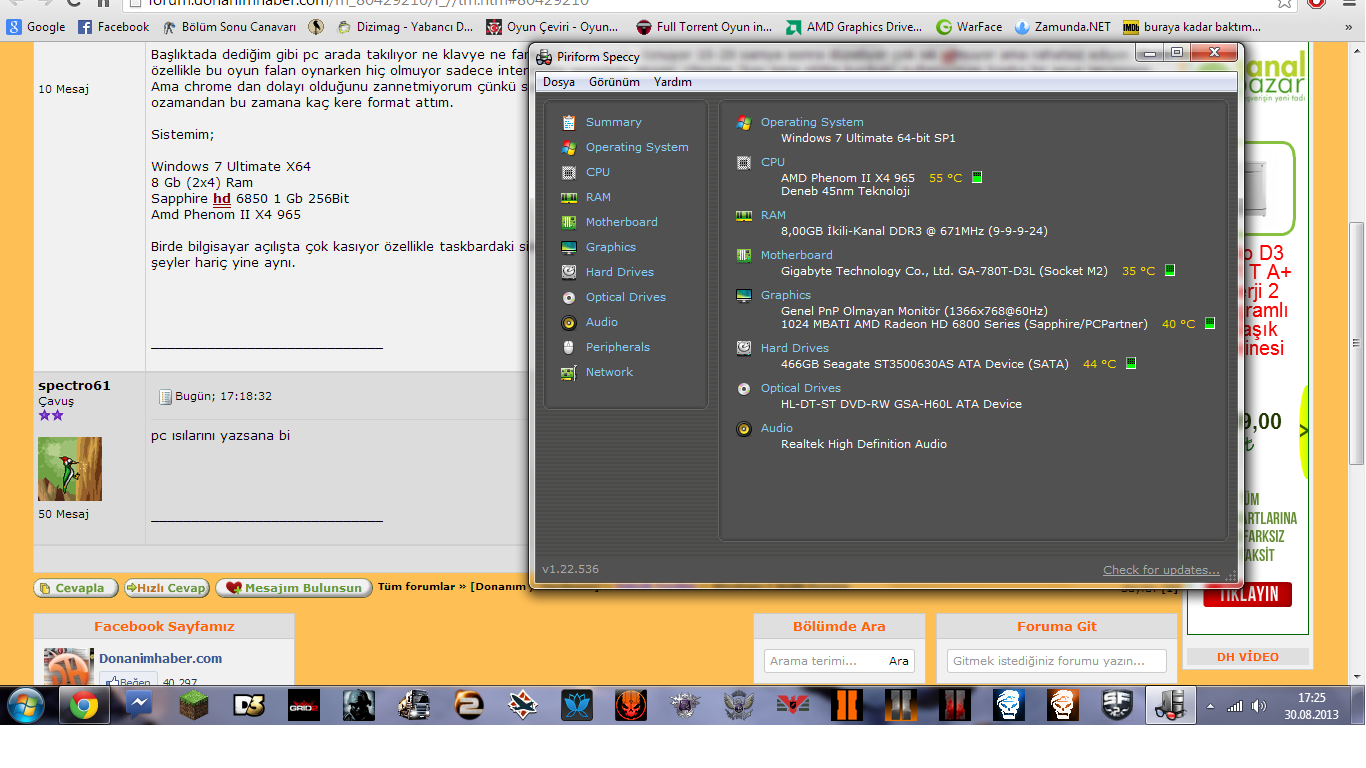The height and width of the screenshot is (768, 1366).
Task: Select the CPU temperature 55 °C value
Action: point(945,178)
